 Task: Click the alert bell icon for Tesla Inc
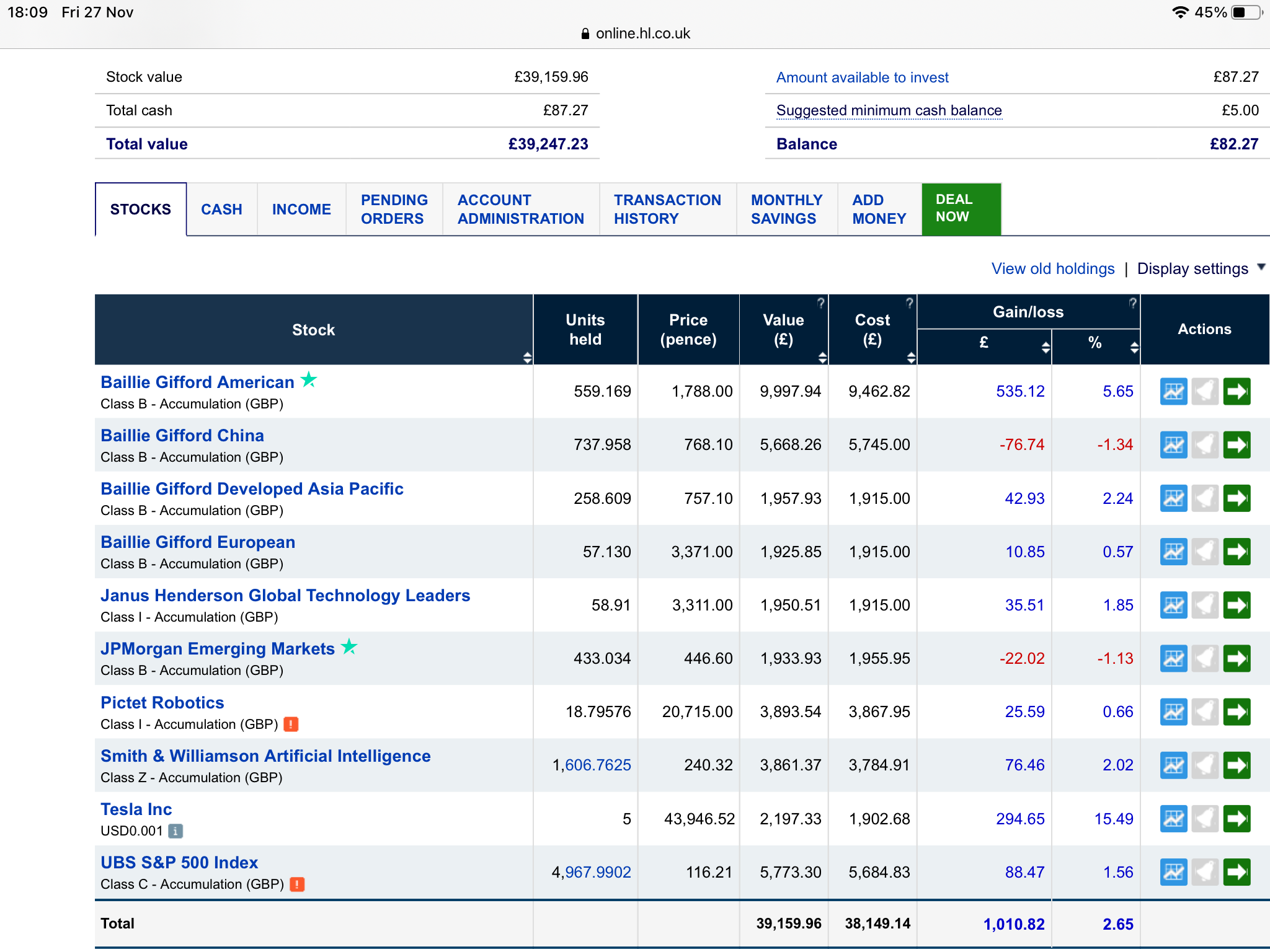pos(1205,819)
